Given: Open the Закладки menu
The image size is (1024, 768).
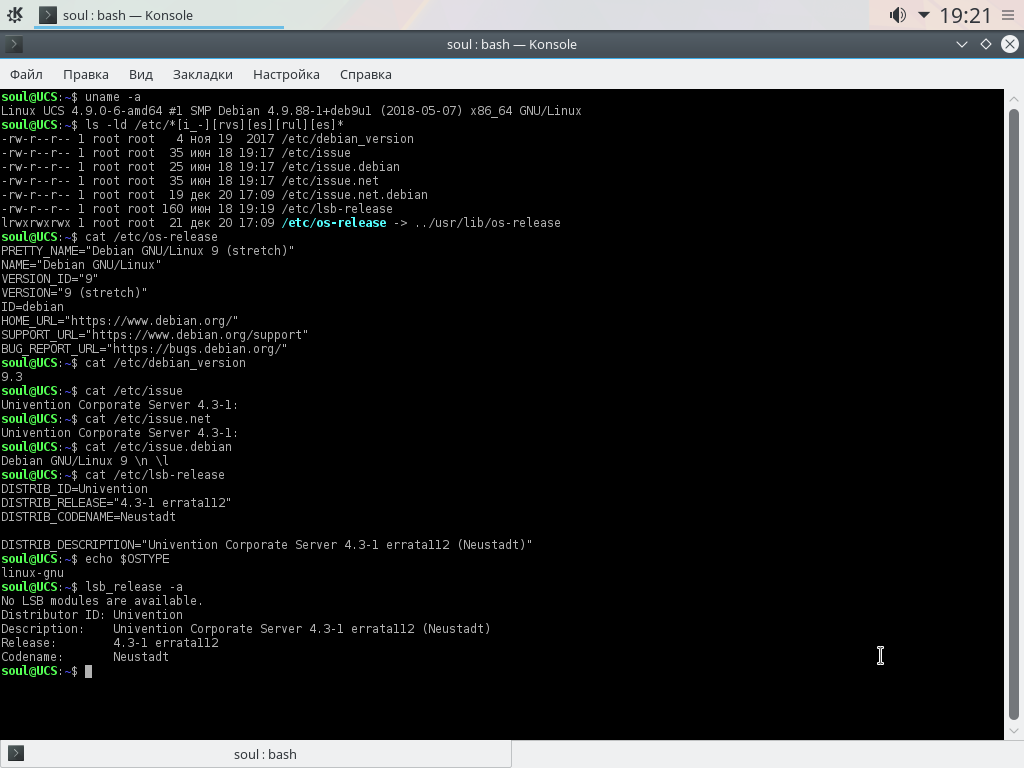Looking at the screenshot, I should coord(202,74).
